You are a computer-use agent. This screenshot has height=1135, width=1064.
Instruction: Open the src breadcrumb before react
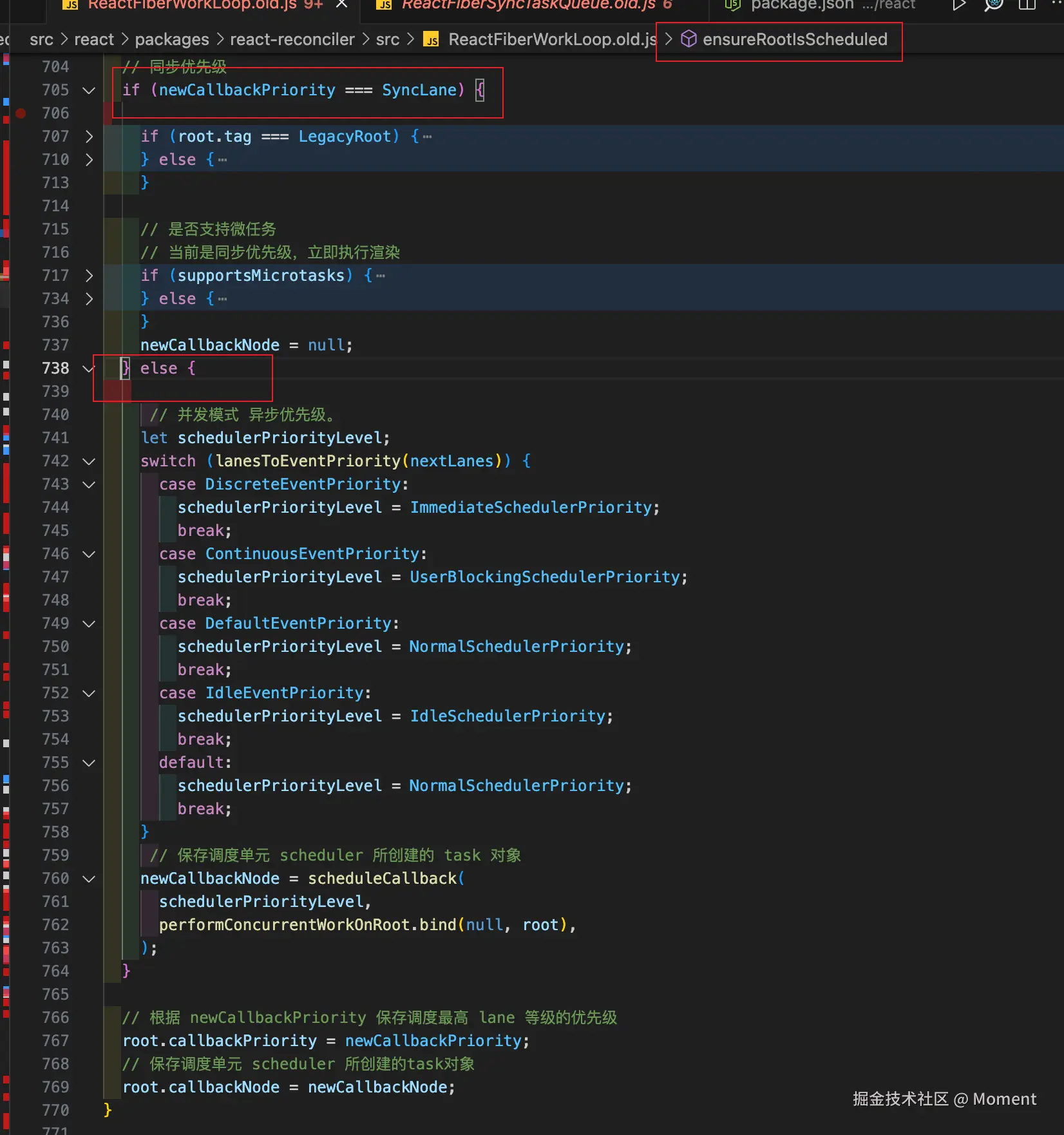coord(41,40)
